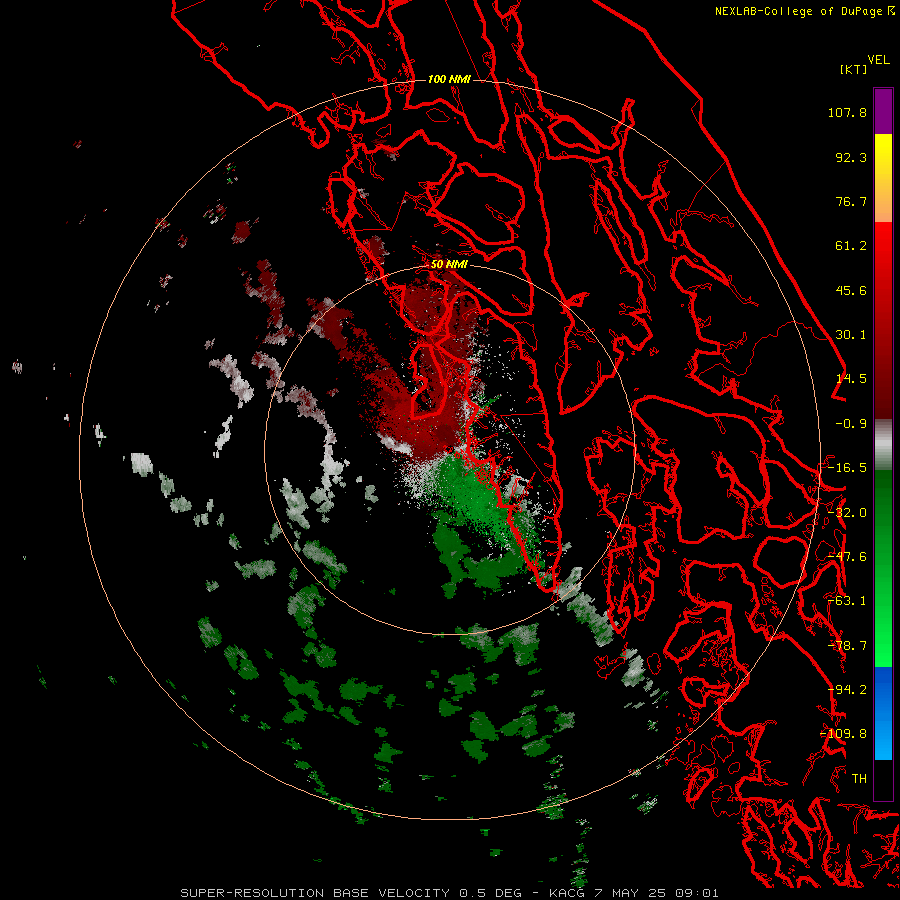Click the 50 NMI range ring label
Viewport: 900px width, 900px height.
(449, 265)
